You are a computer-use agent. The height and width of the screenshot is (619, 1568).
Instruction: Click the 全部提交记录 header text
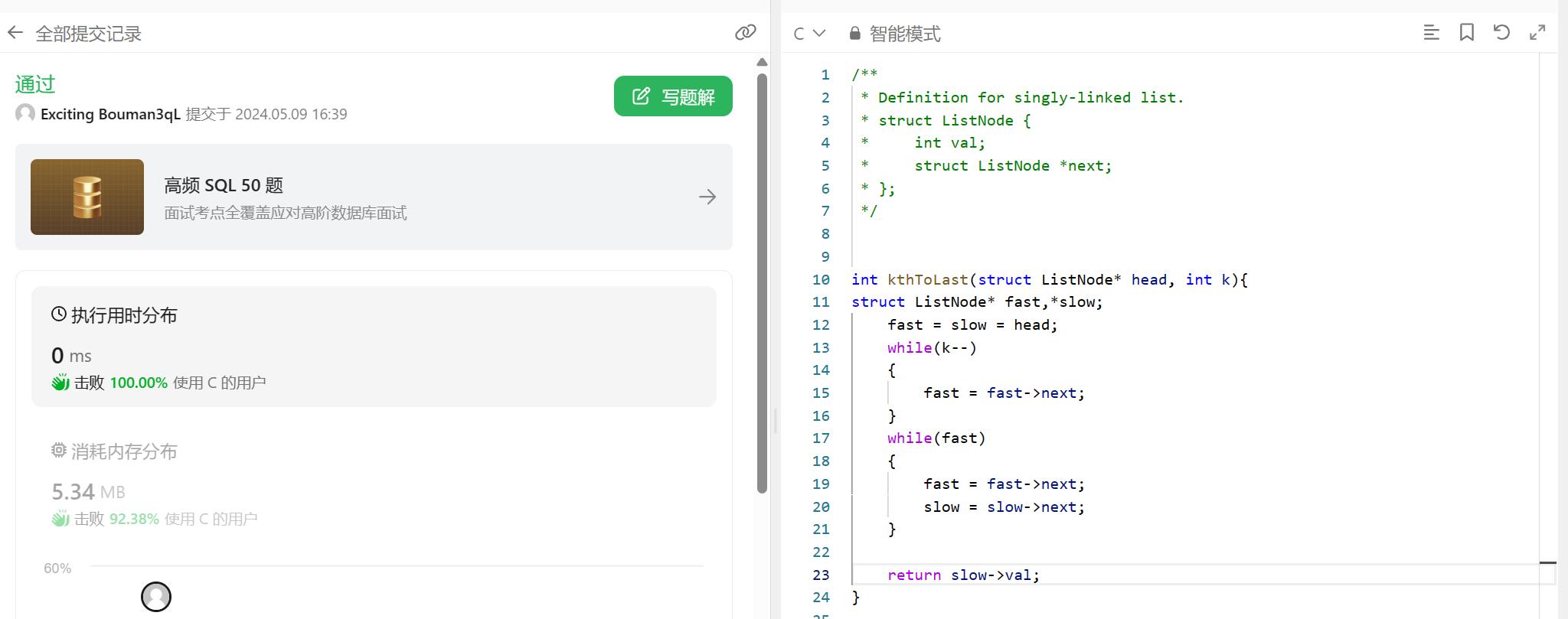tap(89, 34)
